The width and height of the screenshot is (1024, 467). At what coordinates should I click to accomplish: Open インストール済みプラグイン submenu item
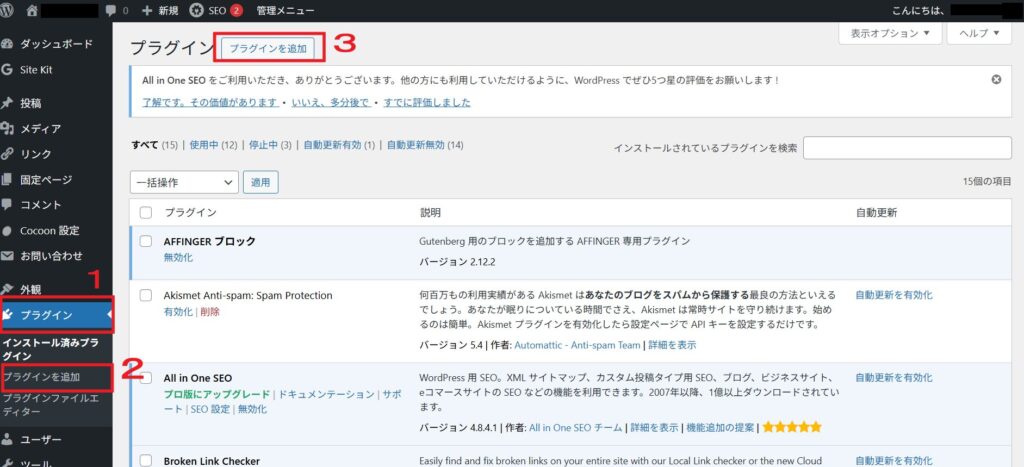click(x=50, y=349)
